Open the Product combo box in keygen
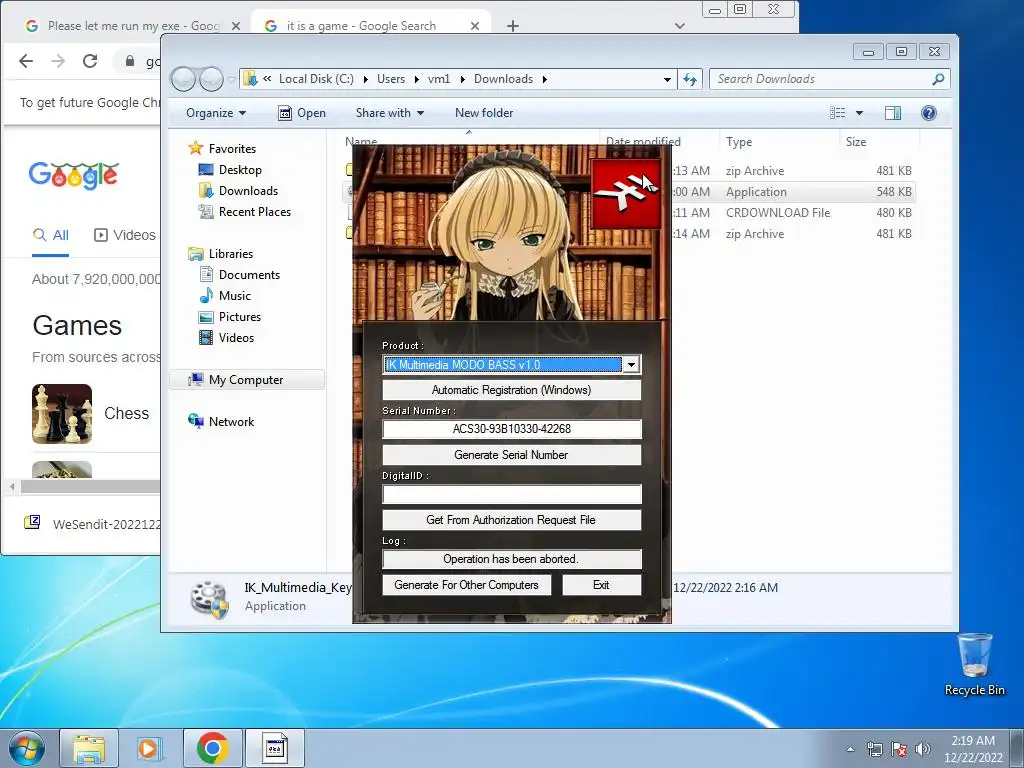Viewport: 1024px width, 768px height. (x=511, y=364)
